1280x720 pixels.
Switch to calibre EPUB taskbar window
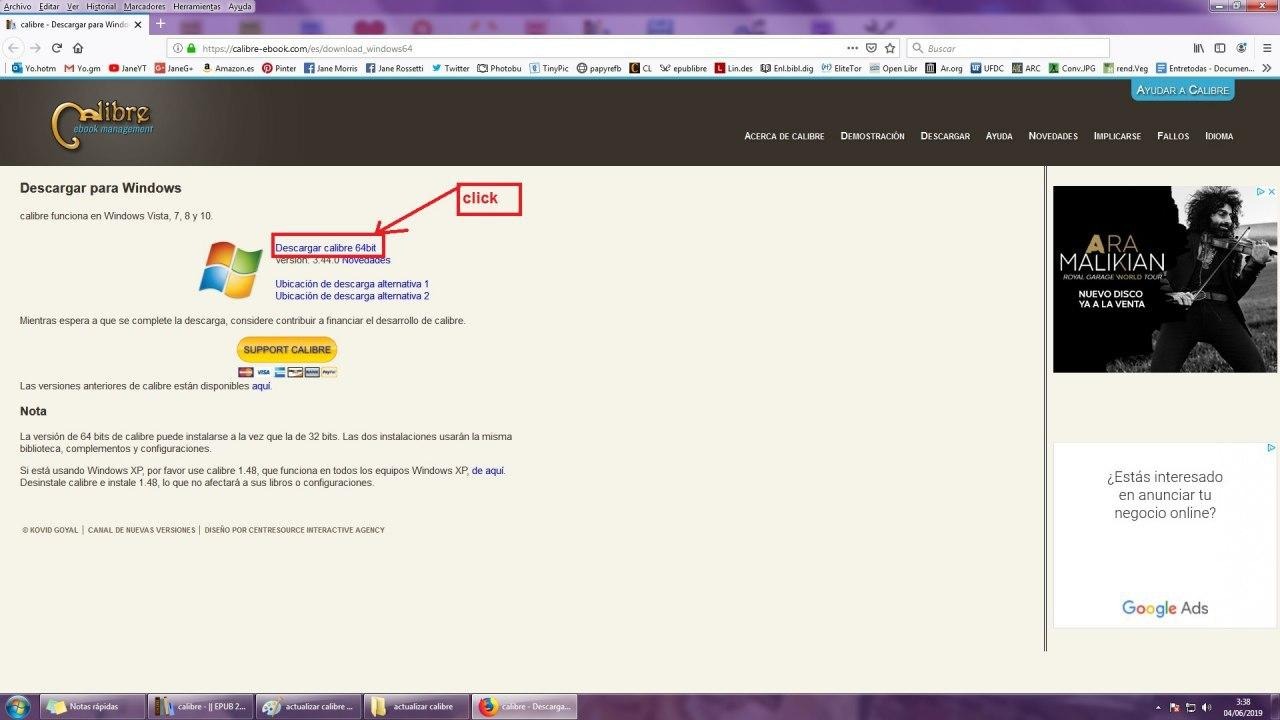coord(201,707)
